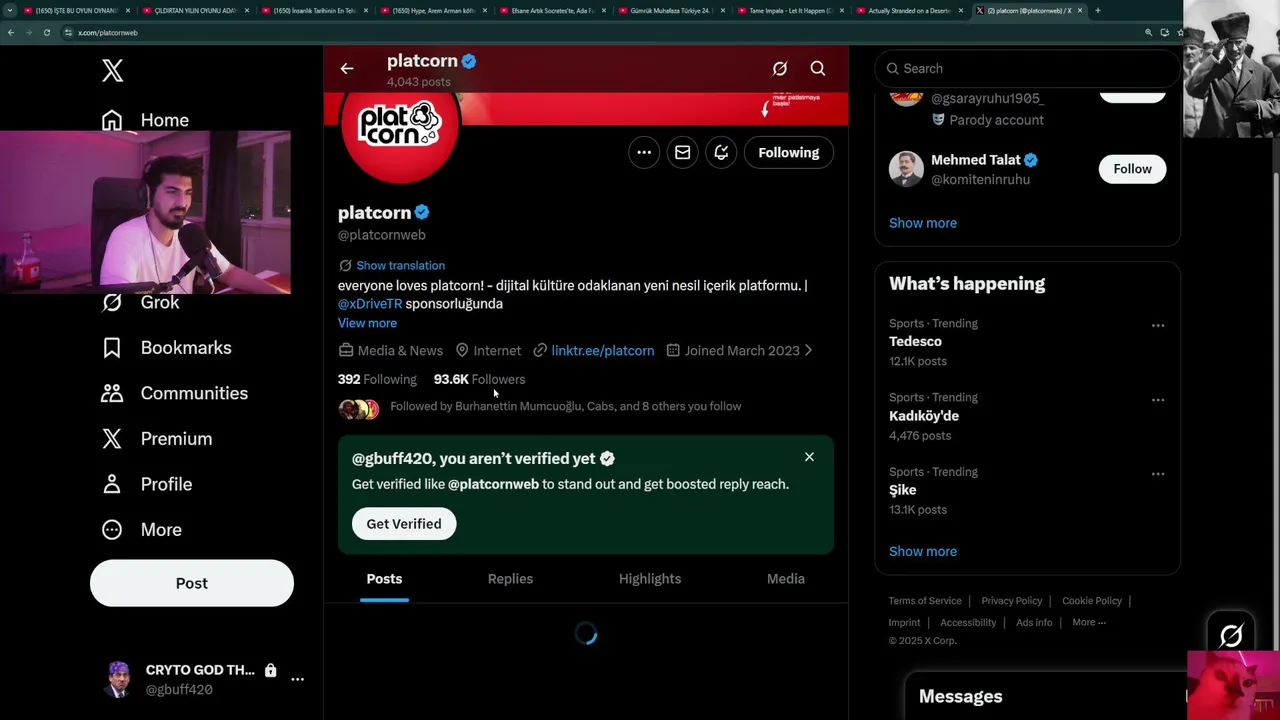Screen dimensions: 1280x720
Task: Click the Bookmarks icon
Action: pos(112,347)
